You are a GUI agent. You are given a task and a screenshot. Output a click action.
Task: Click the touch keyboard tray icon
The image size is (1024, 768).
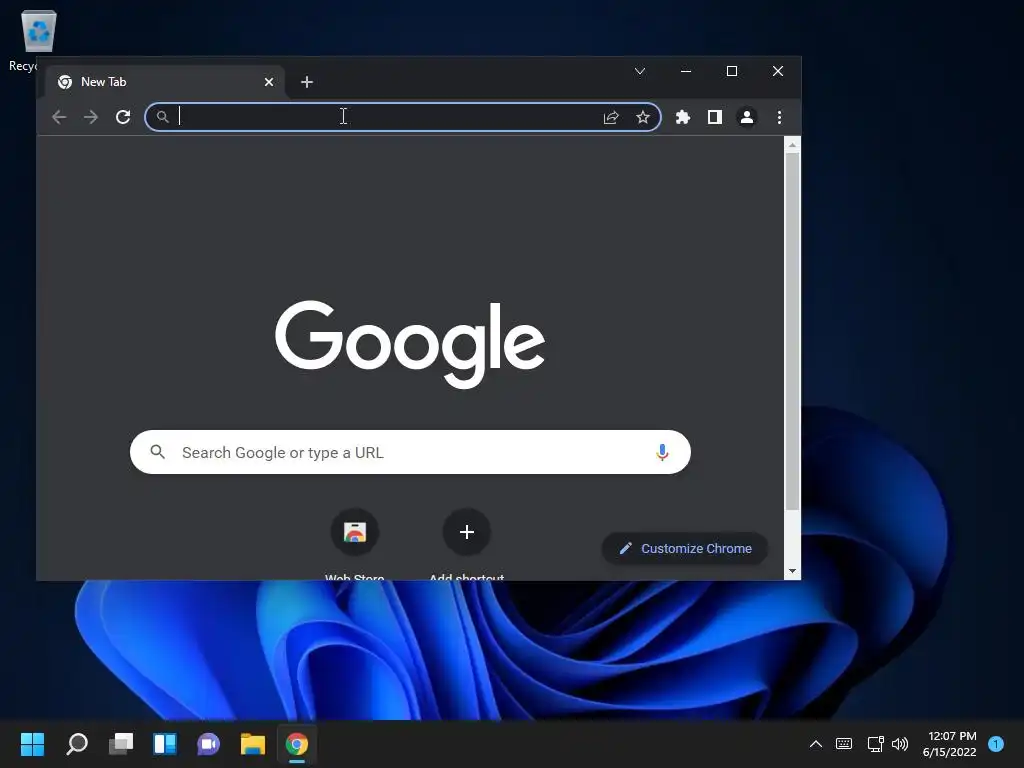click(844, 744)
